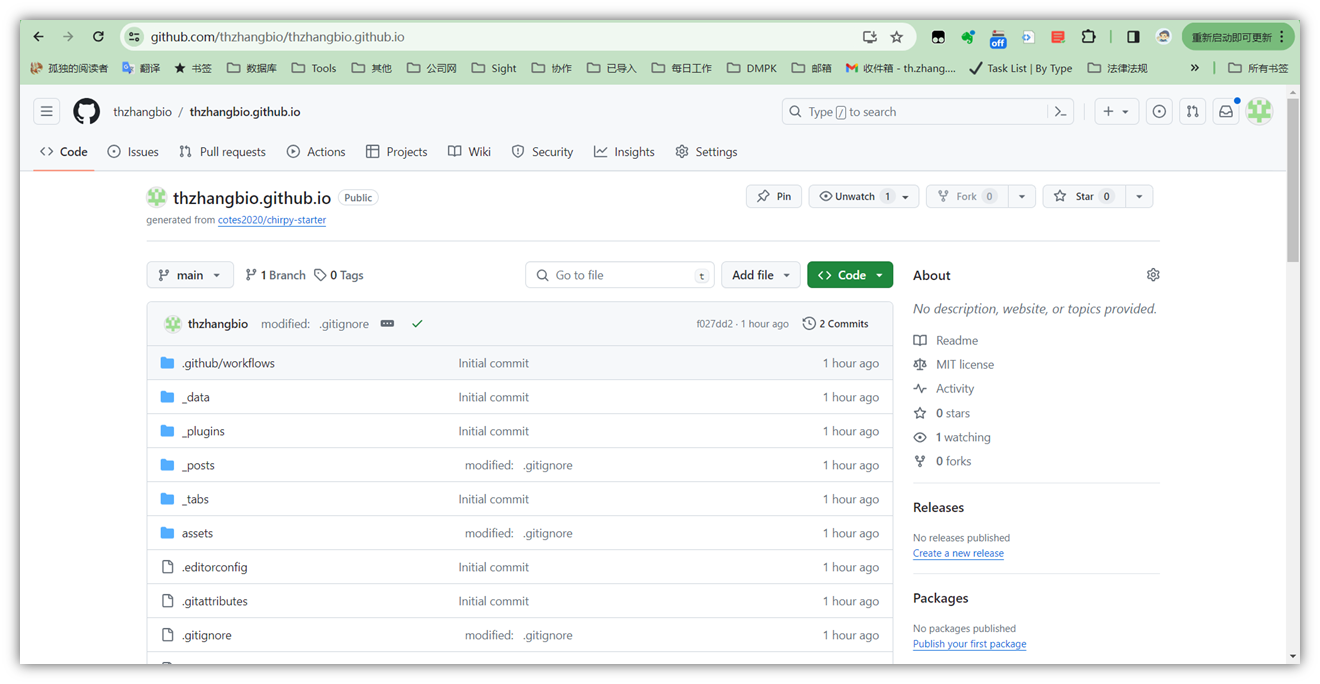1320x684 pixels.
Task: Open the 1 Branch link
Action: (x=275, y=275)
